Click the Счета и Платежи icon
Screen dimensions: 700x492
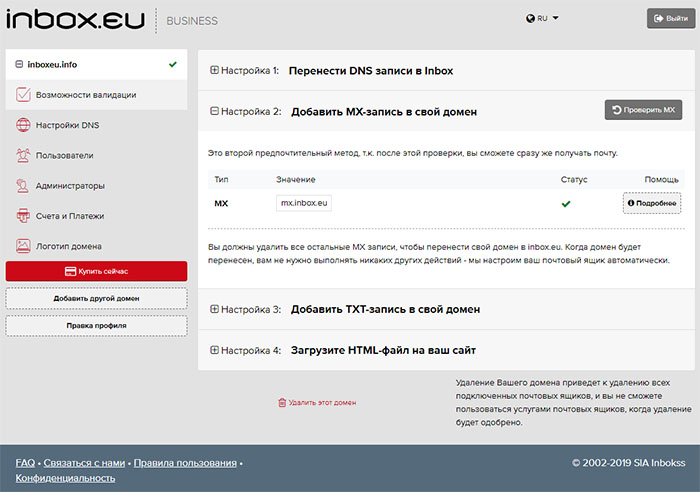(23, 216)
